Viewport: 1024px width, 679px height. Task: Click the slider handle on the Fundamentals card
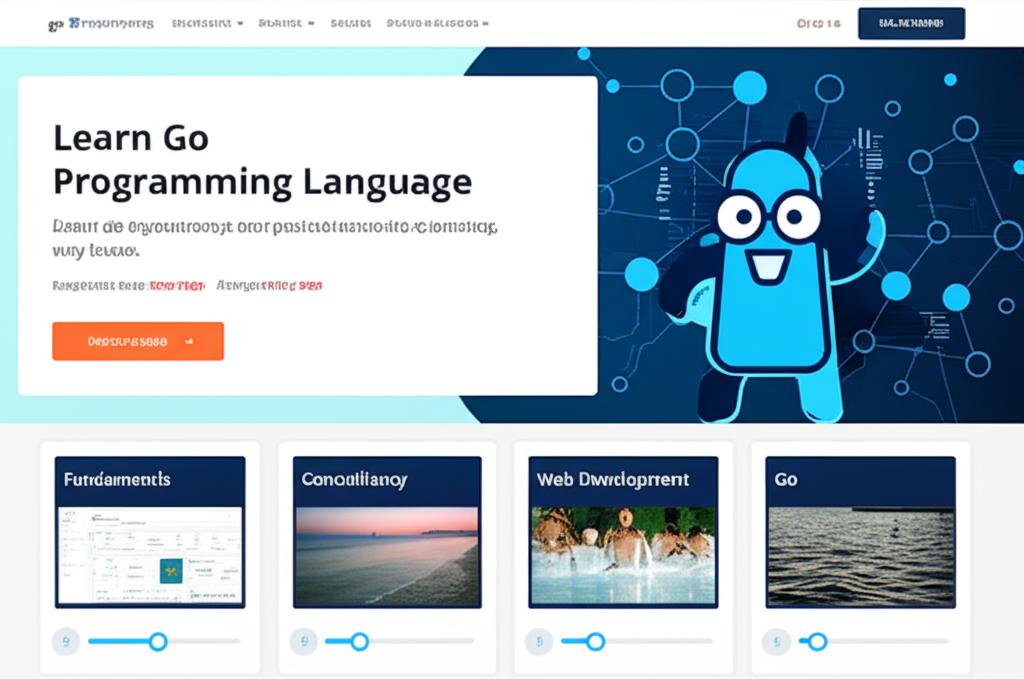click(159, 641)
